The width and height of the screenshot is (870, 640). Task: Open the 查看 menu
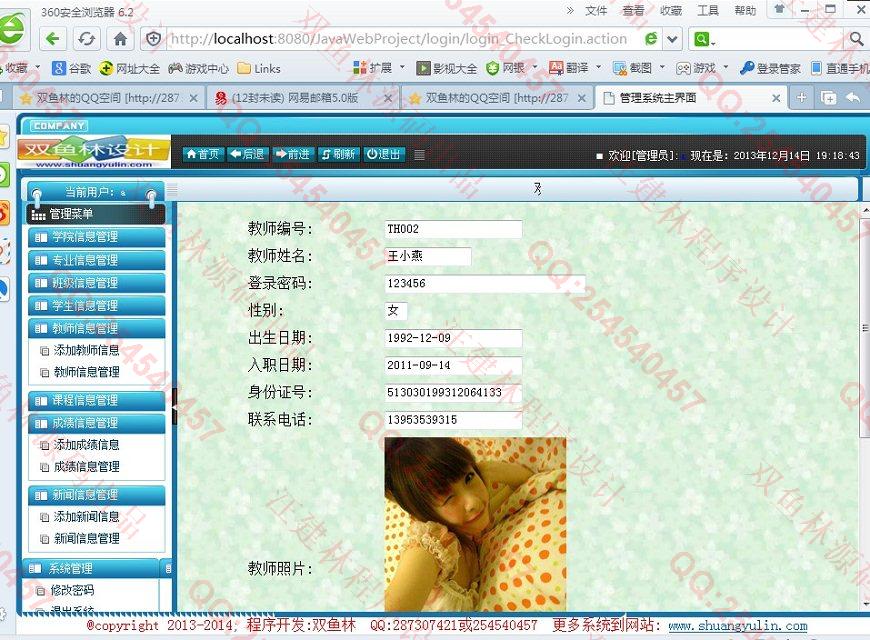pos(634,11)
